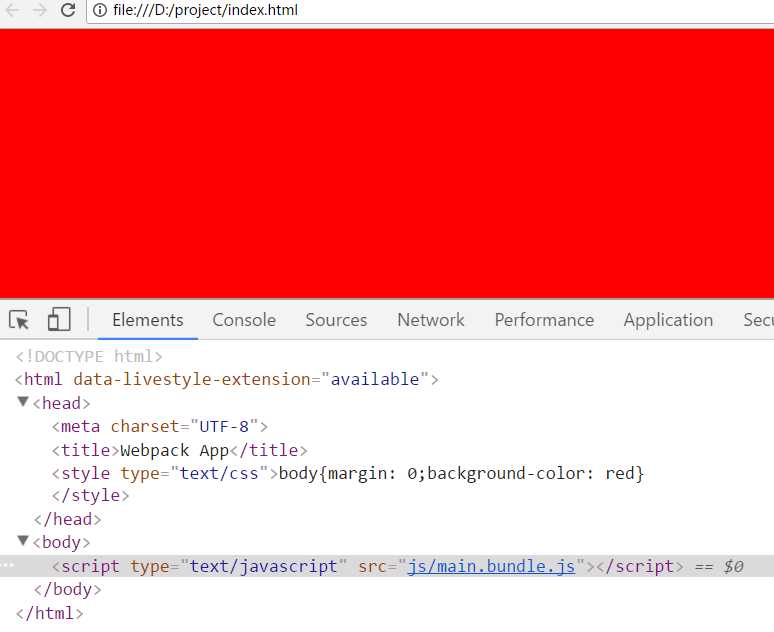This screenshot has width=774, height=632.
Task: Collapse the body element node
Action: 23,542
